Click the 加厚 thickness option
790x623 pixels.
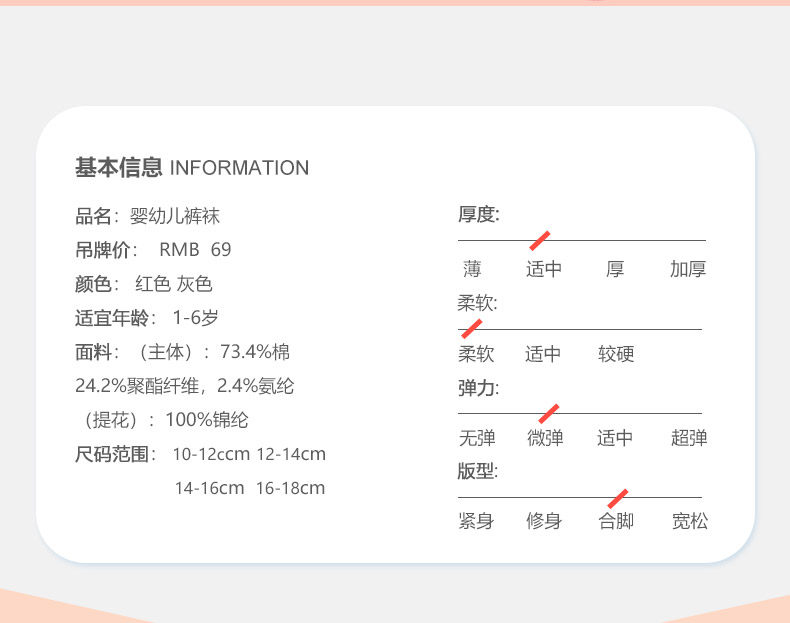click(x=688, y=269)
